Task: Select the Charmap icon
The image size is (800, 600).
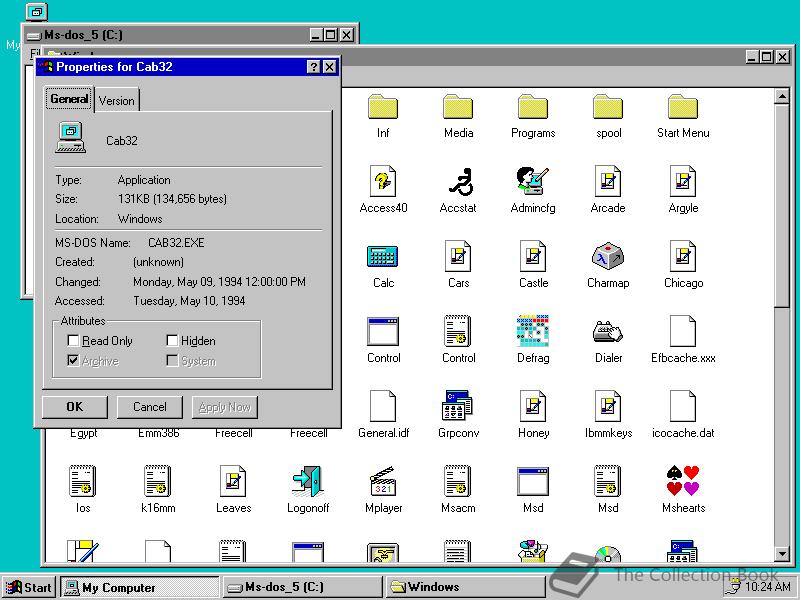Action: [x=608, y=256]
